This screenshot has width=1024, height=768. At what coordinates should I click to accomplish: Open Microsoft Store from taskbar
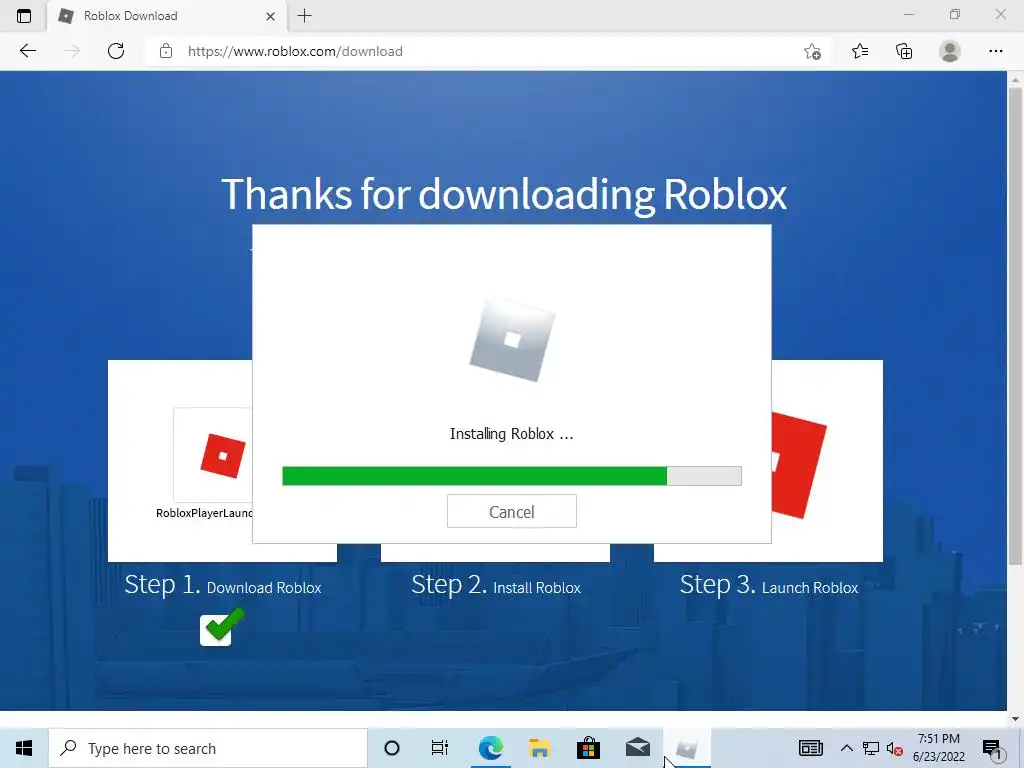pos(588,748)
